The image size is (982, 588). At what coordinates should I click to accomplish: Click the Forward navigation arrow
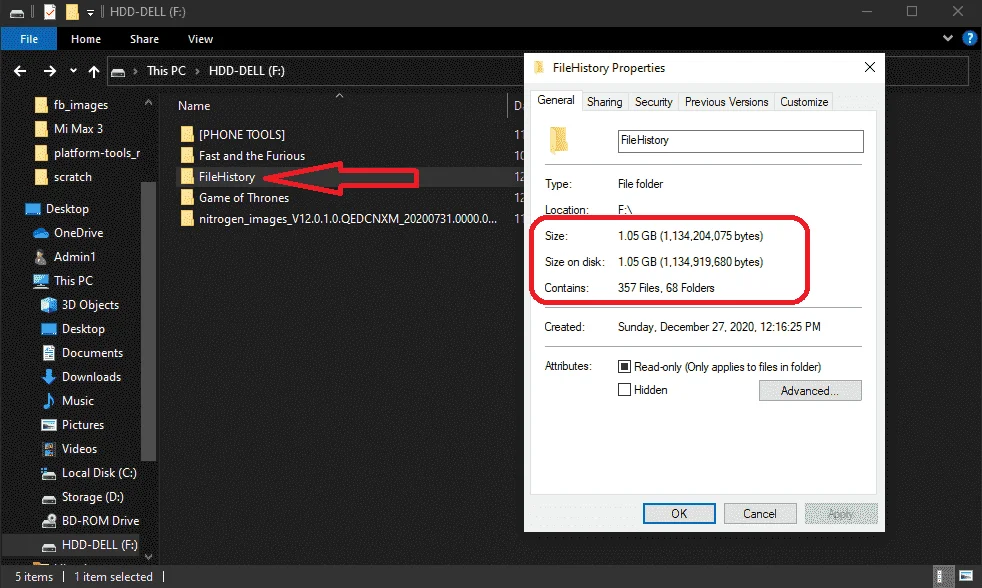[49, 71]
